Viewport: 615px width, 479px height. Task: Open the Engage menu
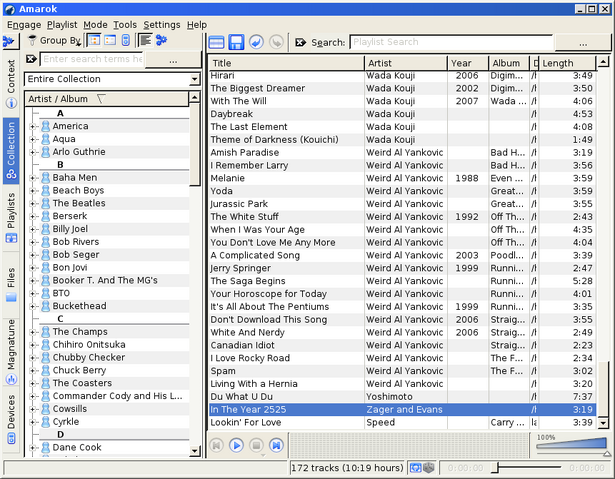click(24, 25)
